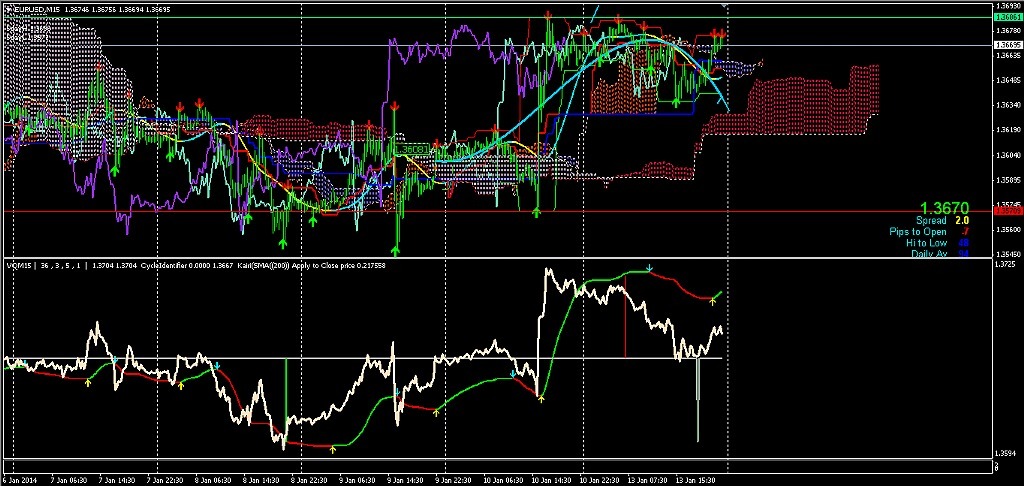Click the 1.36485 price axis label
Screen dimensions: 1024x486
[x=1008, y=80]
